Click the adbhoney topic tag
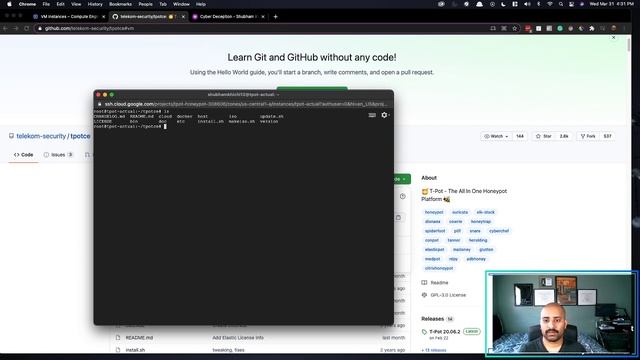Viewport: 640px width, 360px height. (x=476, y=259)
